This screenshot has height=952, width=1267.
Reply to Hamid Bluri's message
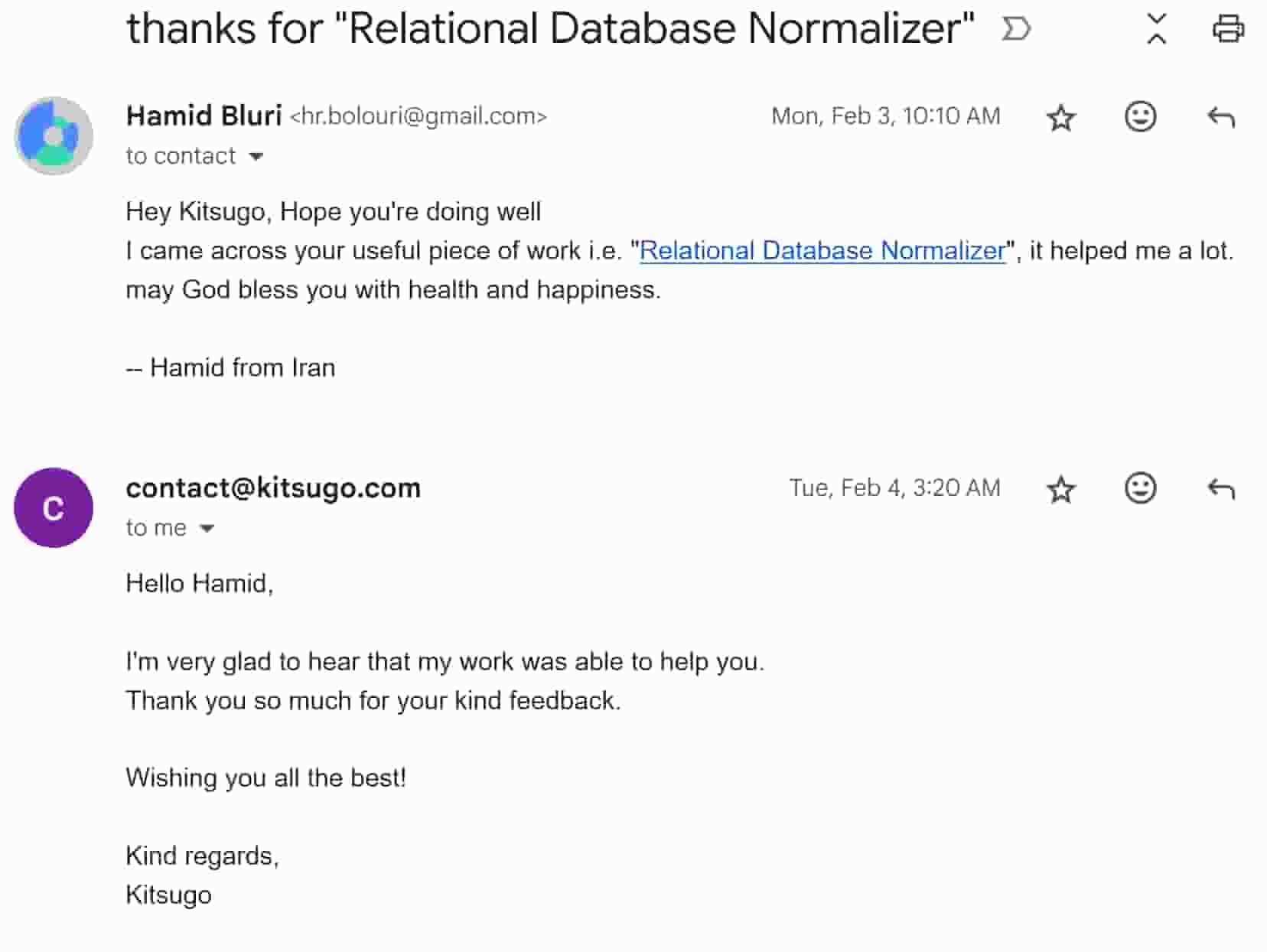(x=1221, y=118)
